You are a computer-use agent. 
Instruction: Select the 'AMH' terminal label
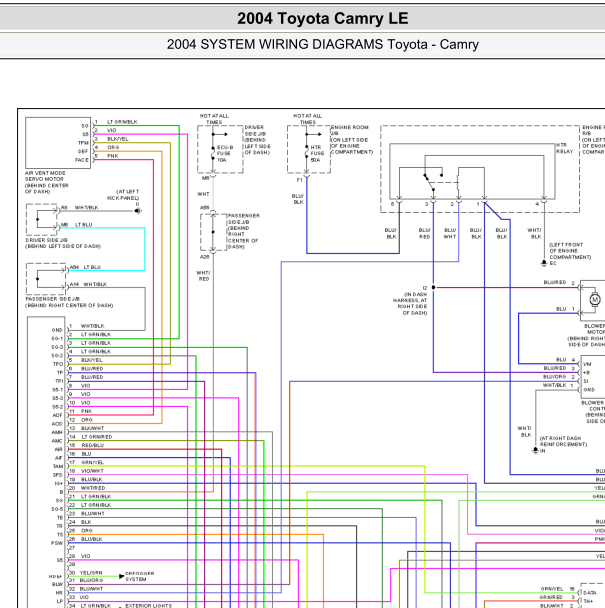click(x=57, y=432)
